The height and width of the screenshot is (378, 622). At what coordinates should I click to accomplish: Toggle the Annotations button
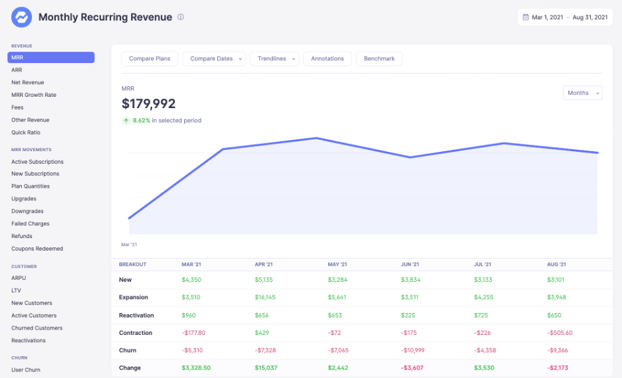327,59
